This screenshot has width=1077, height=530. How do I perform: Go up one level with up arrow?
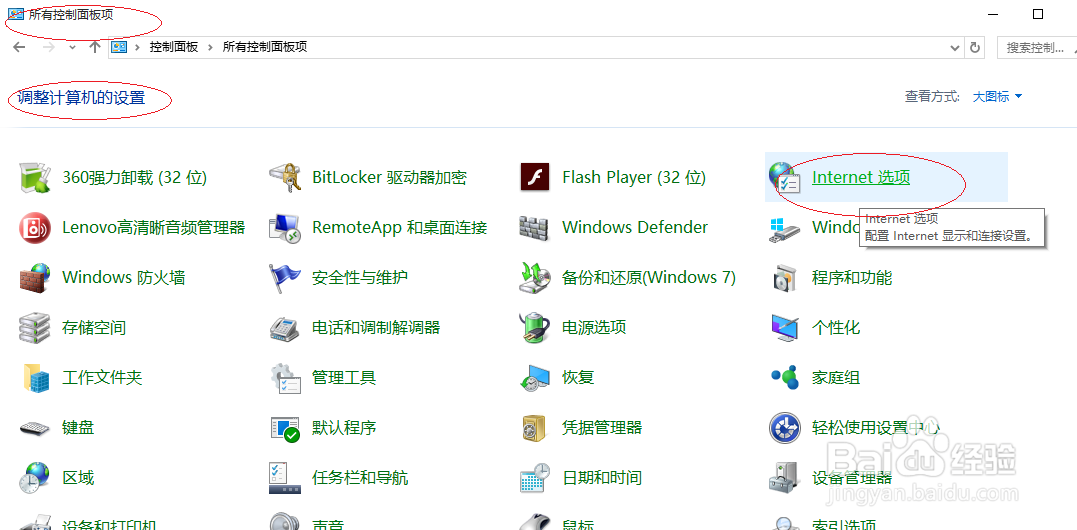tap(95, 47)
